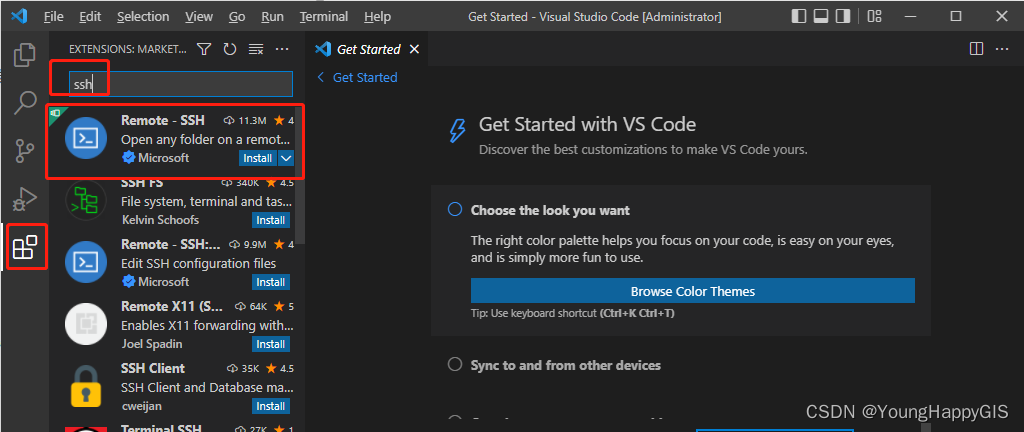Open the Source Control view
The image size is (1024, 432).
click(x=25, y=150)
